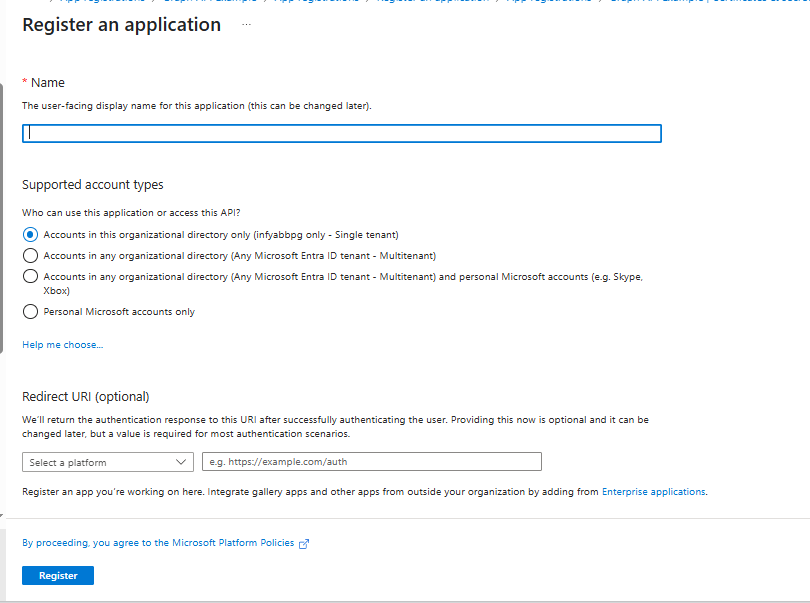Click the Supported account types heading

92,184
